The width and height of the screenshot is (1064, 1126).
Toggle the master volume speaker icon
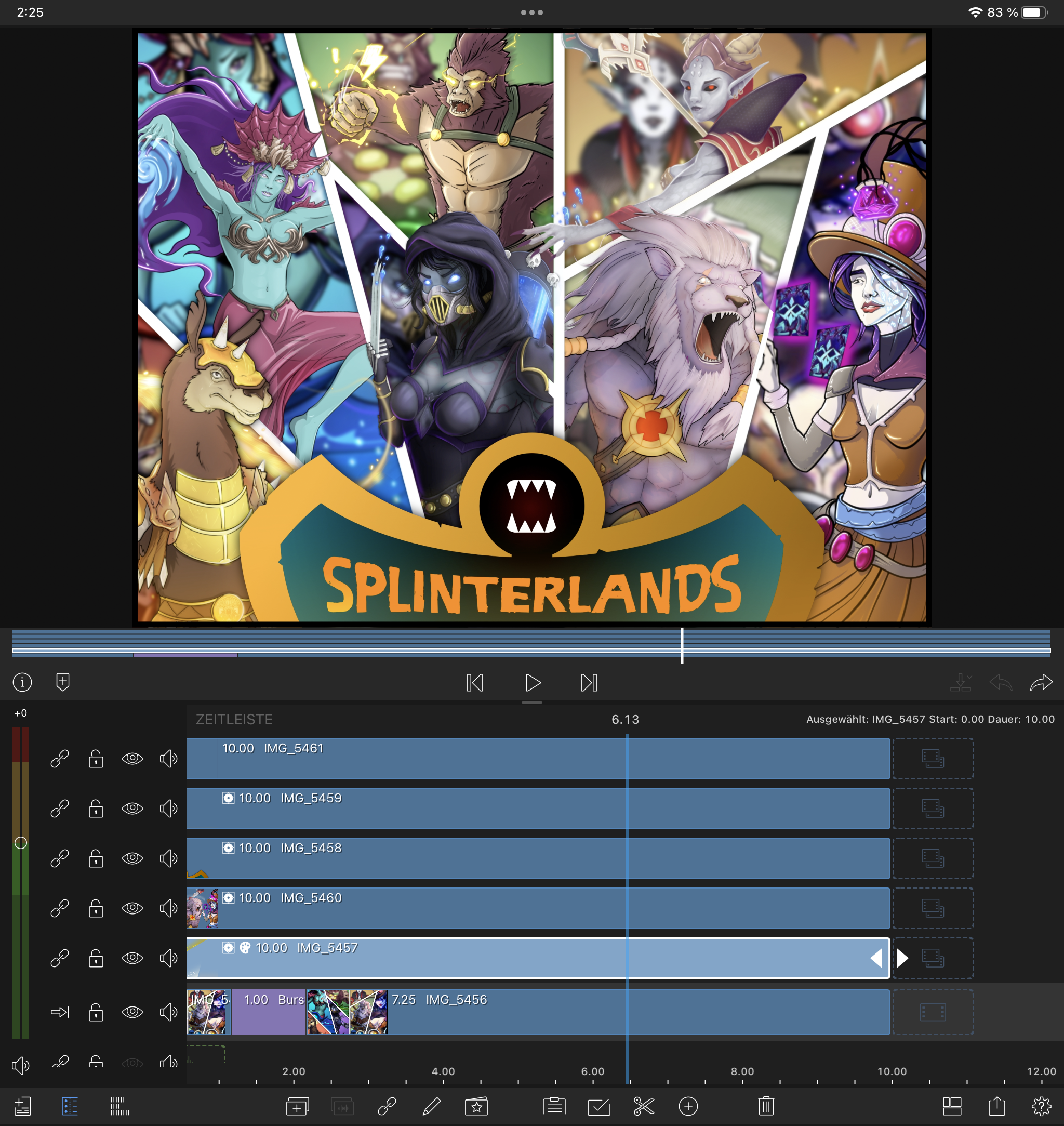coord(20,1065)
